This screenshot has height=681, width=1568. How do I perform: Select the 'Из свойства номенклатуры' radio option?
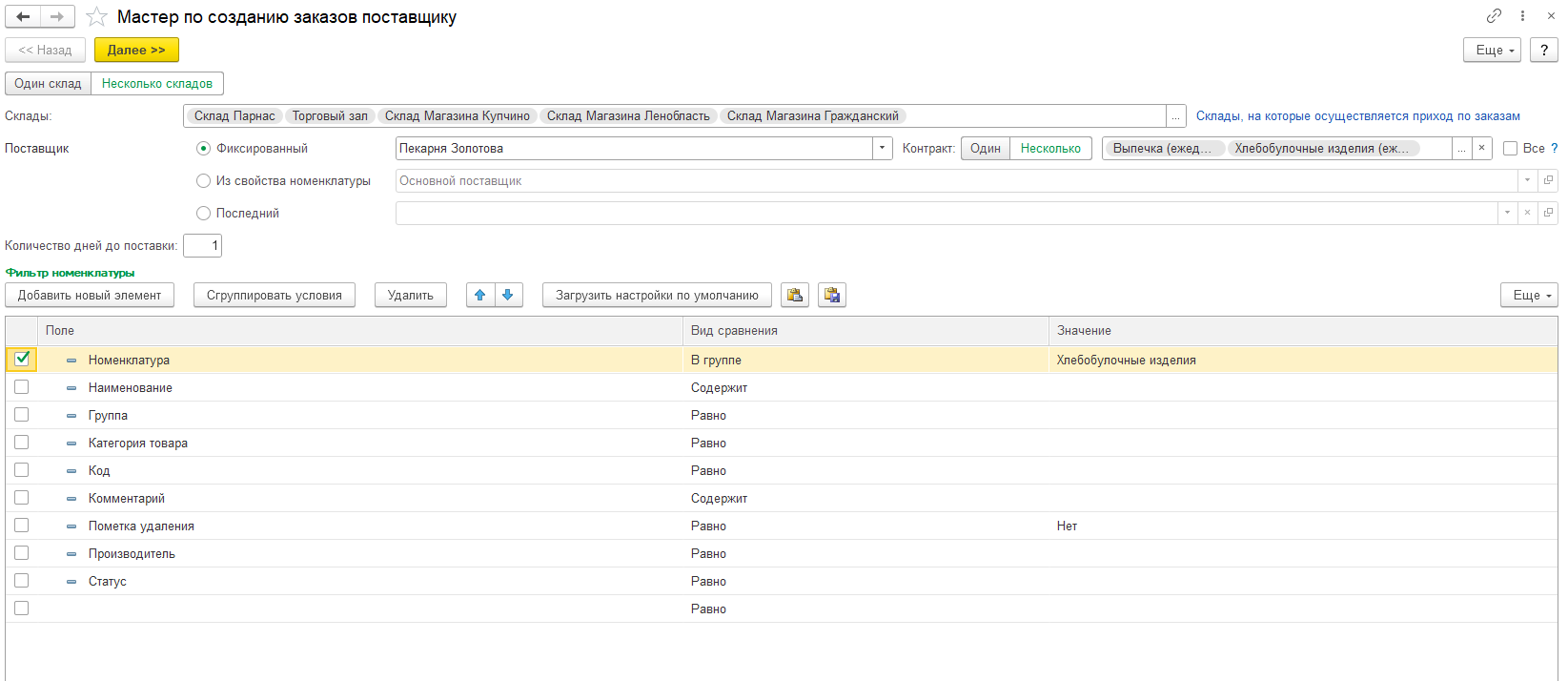(203, 181)
